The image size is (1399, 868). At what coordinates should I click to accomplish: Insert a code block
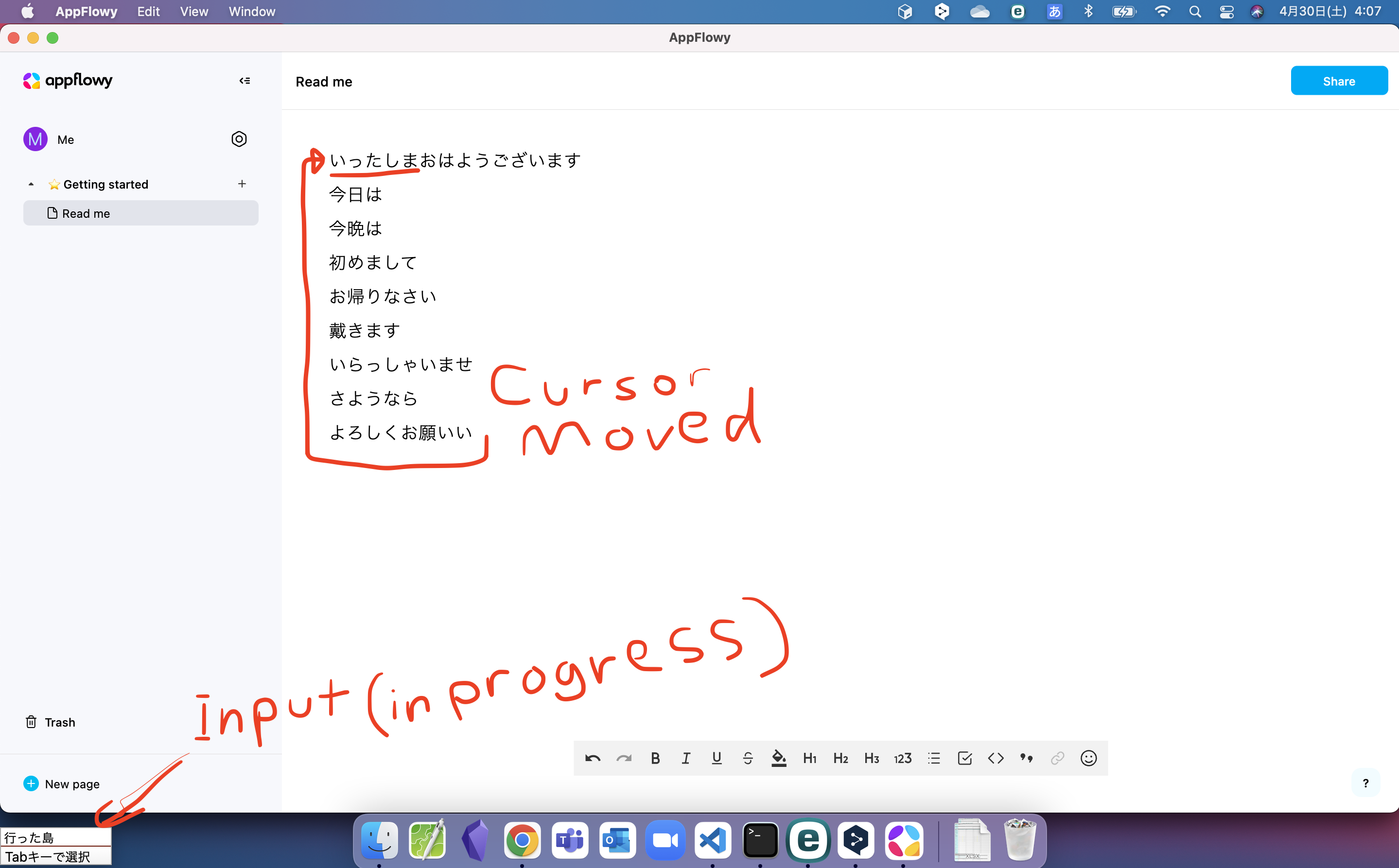click(996, 758)
